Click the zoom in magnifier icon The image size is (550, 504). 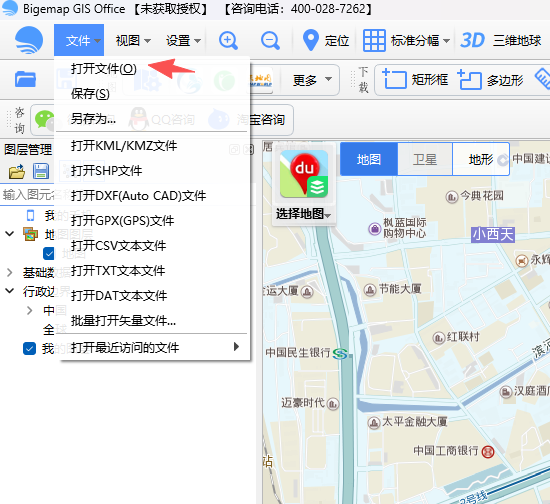[228, 40]
